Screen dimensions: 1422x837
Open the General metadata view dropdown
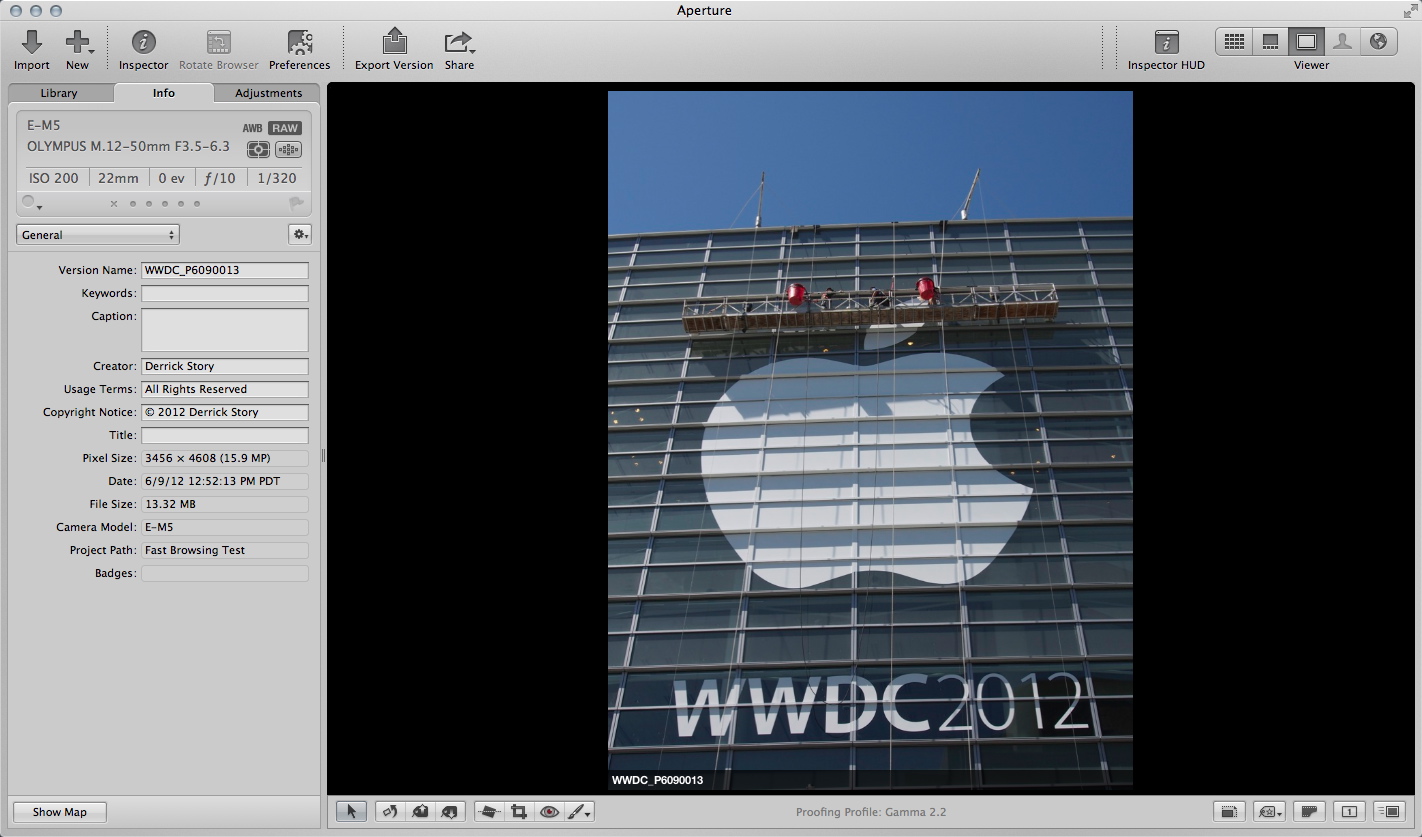pyautogui.click(x=97, y=235)
